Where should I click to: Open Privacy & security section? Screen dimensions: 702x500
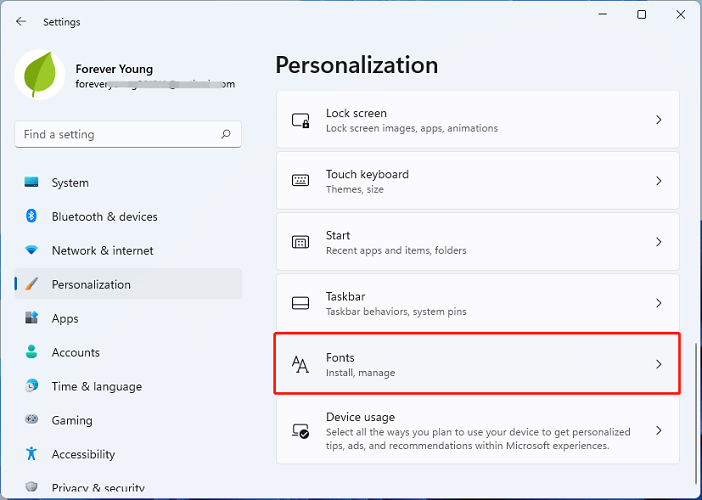point(99,488)
